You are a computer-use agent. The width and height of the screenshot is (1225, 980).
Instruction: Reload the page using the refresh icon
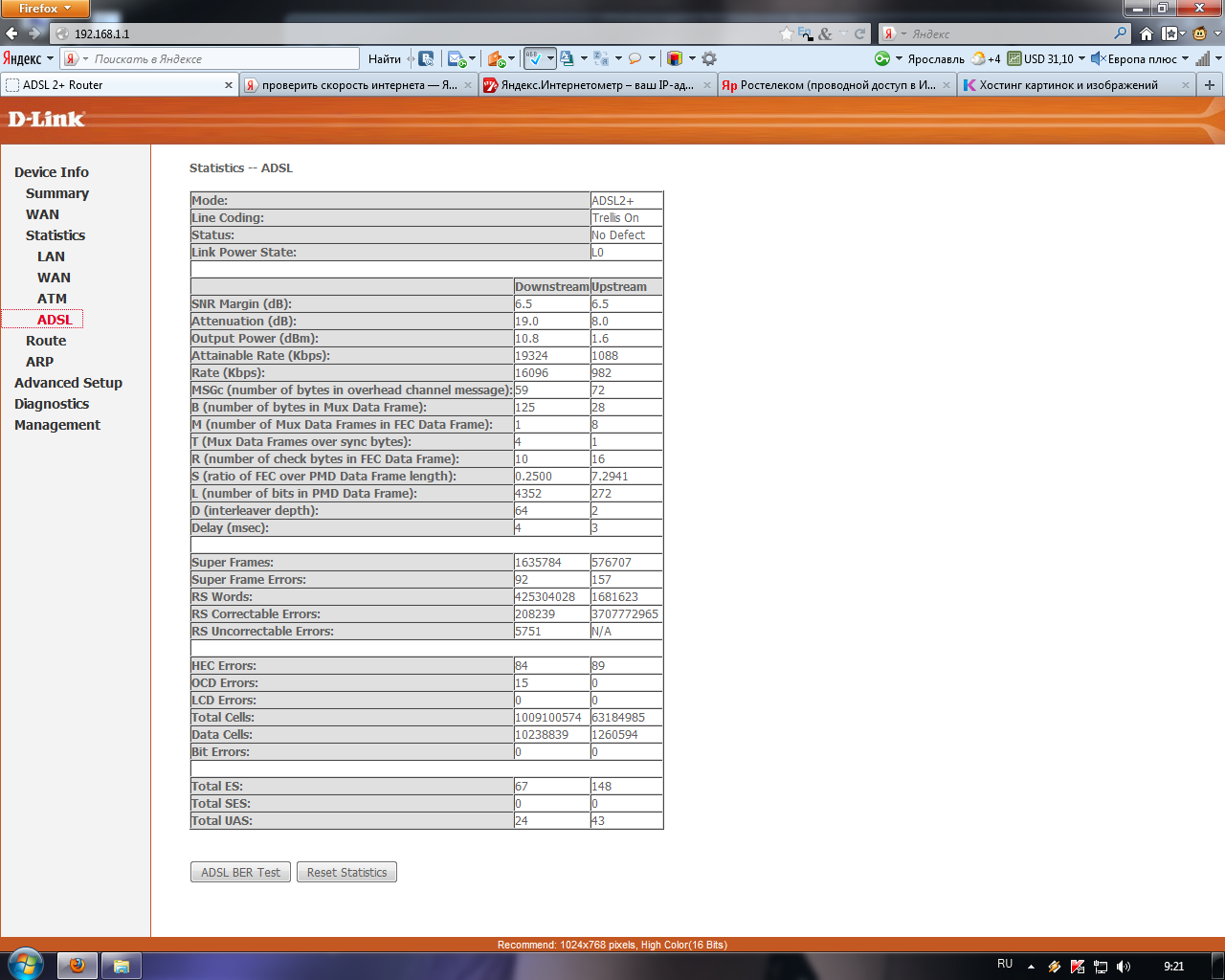859,33
